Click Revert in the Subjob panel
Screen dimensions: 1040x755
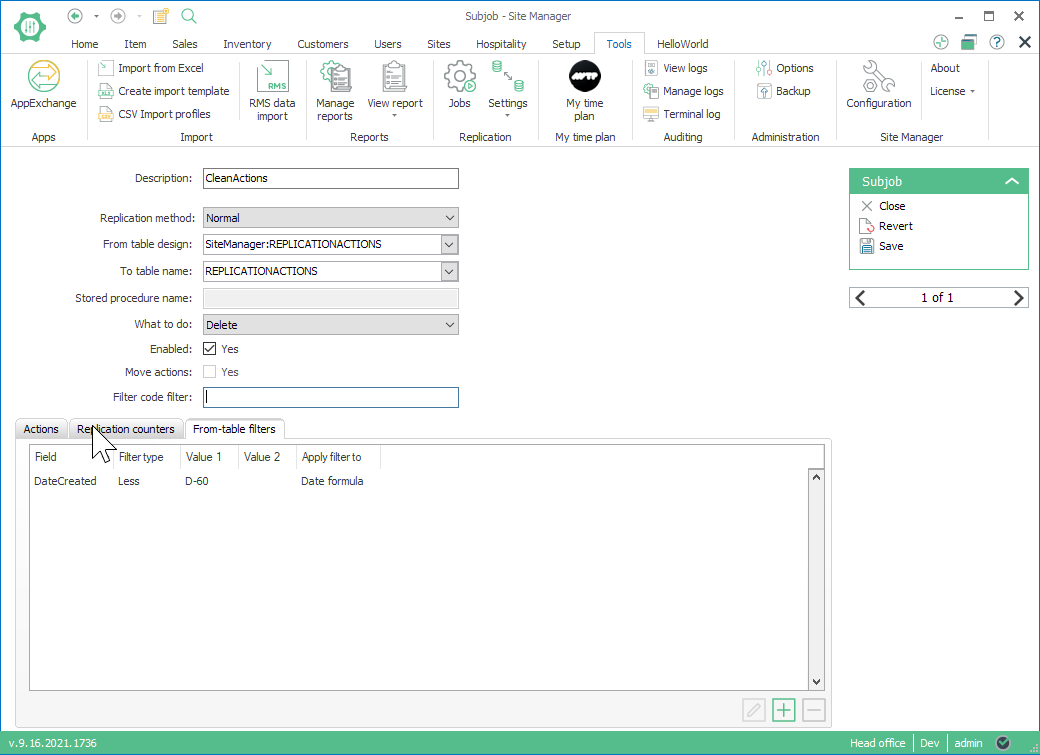[x=895, y=226]
